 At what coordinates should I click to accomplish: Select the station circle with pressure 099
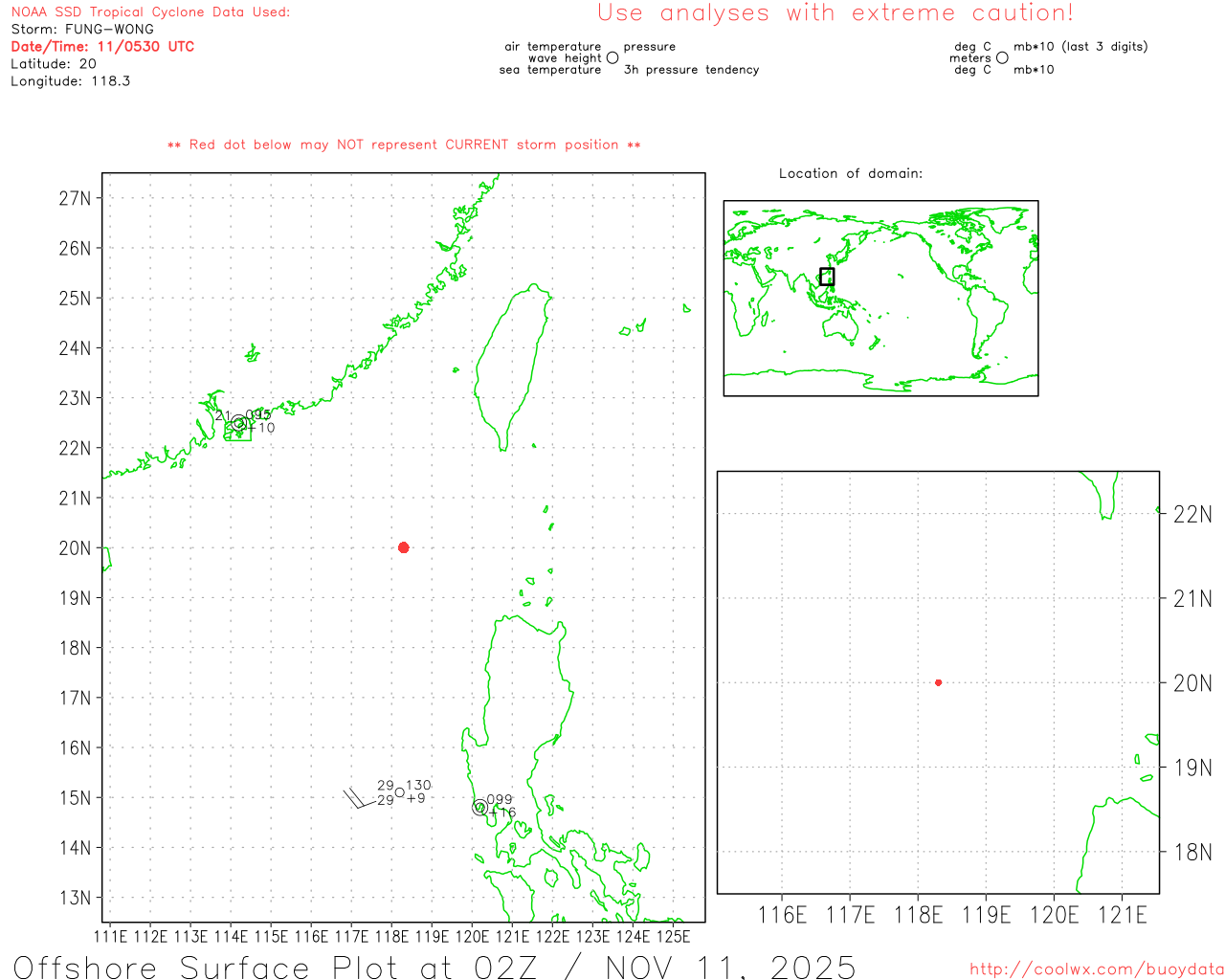click(x=479, y=807)
